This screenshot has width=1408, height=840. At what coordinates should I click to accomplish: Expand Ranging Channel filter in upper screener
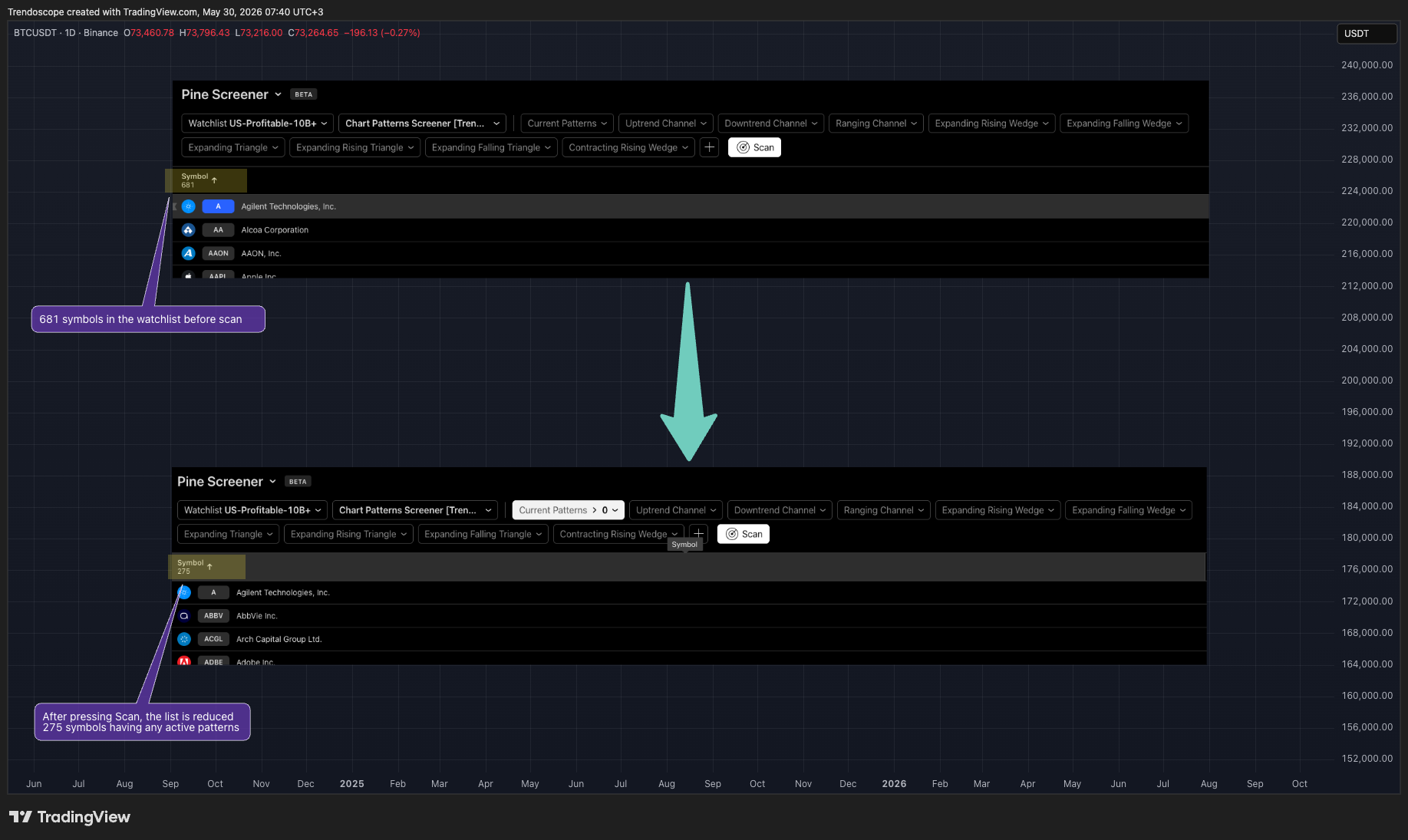(x=876, y=124)
